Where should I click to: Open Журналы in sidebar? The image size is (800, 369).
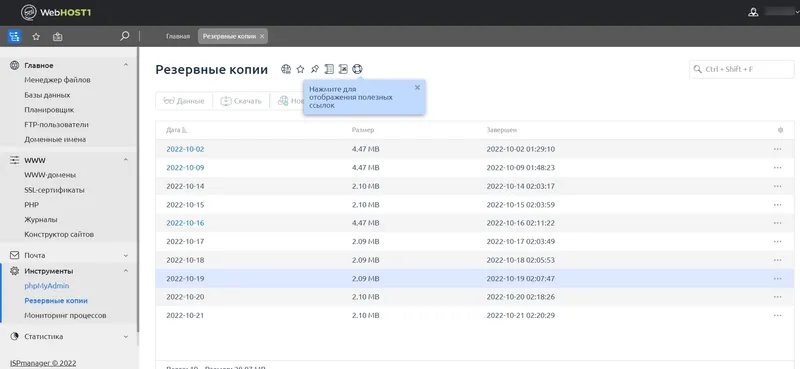coord(41,219)
